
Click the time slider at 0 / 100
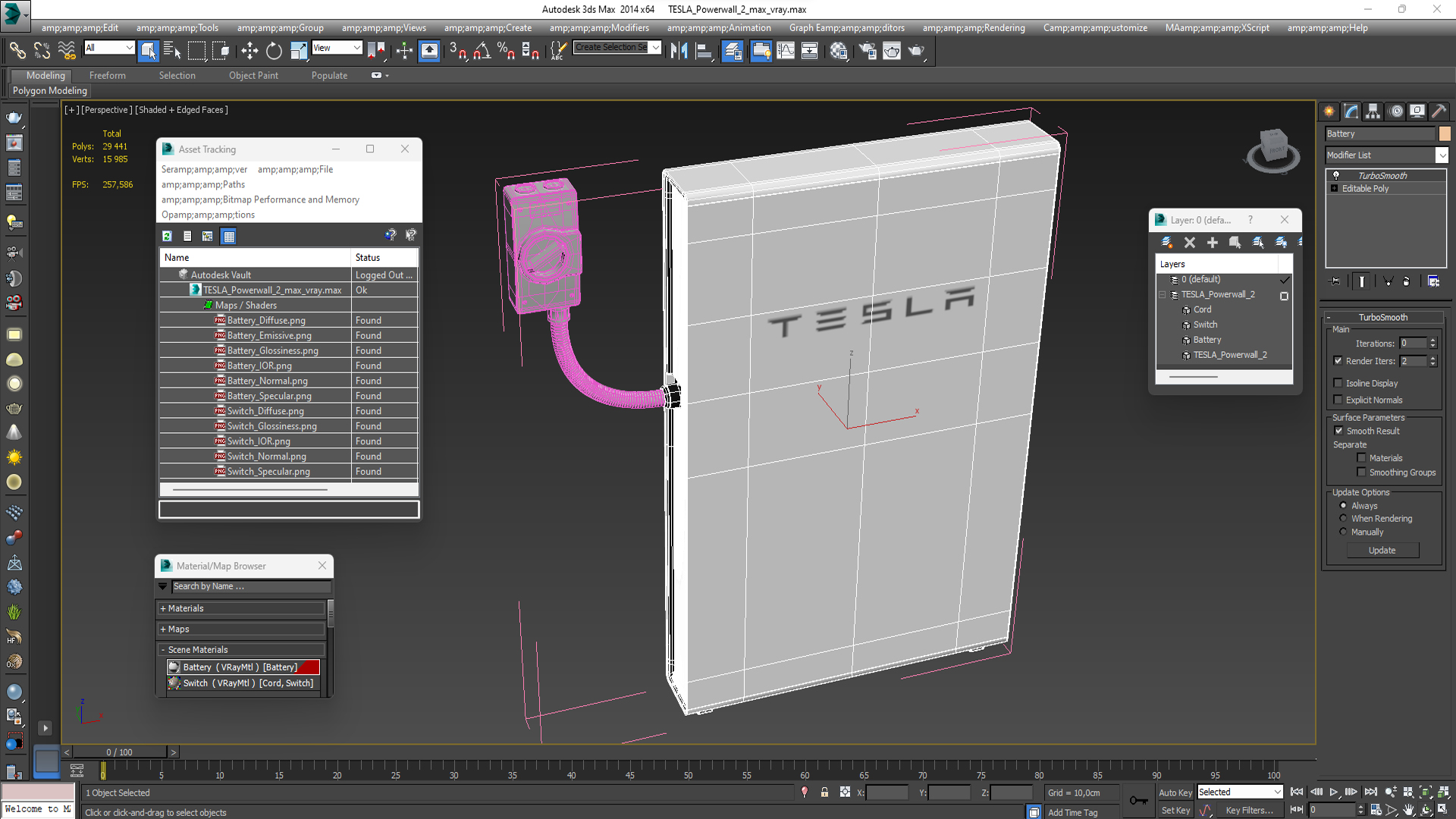pyautogui.click(x=119, y=752)
